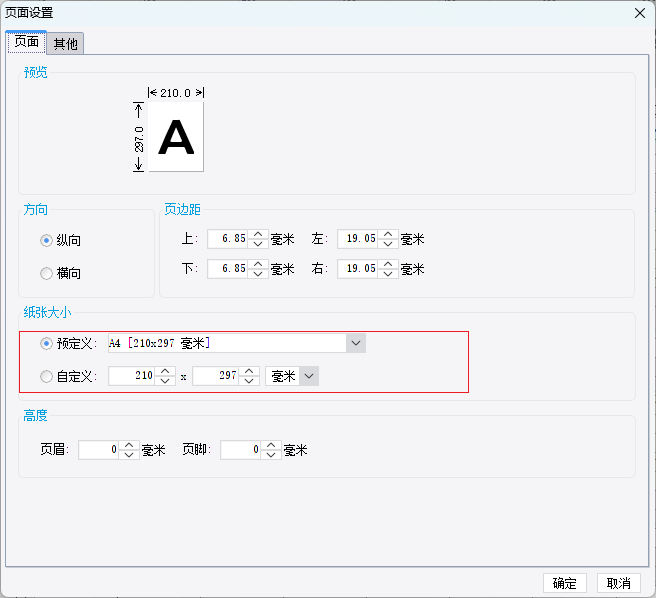This screenshot has width=656, height=598.
Task: Increase the 左 margin value
Action: 388,234
